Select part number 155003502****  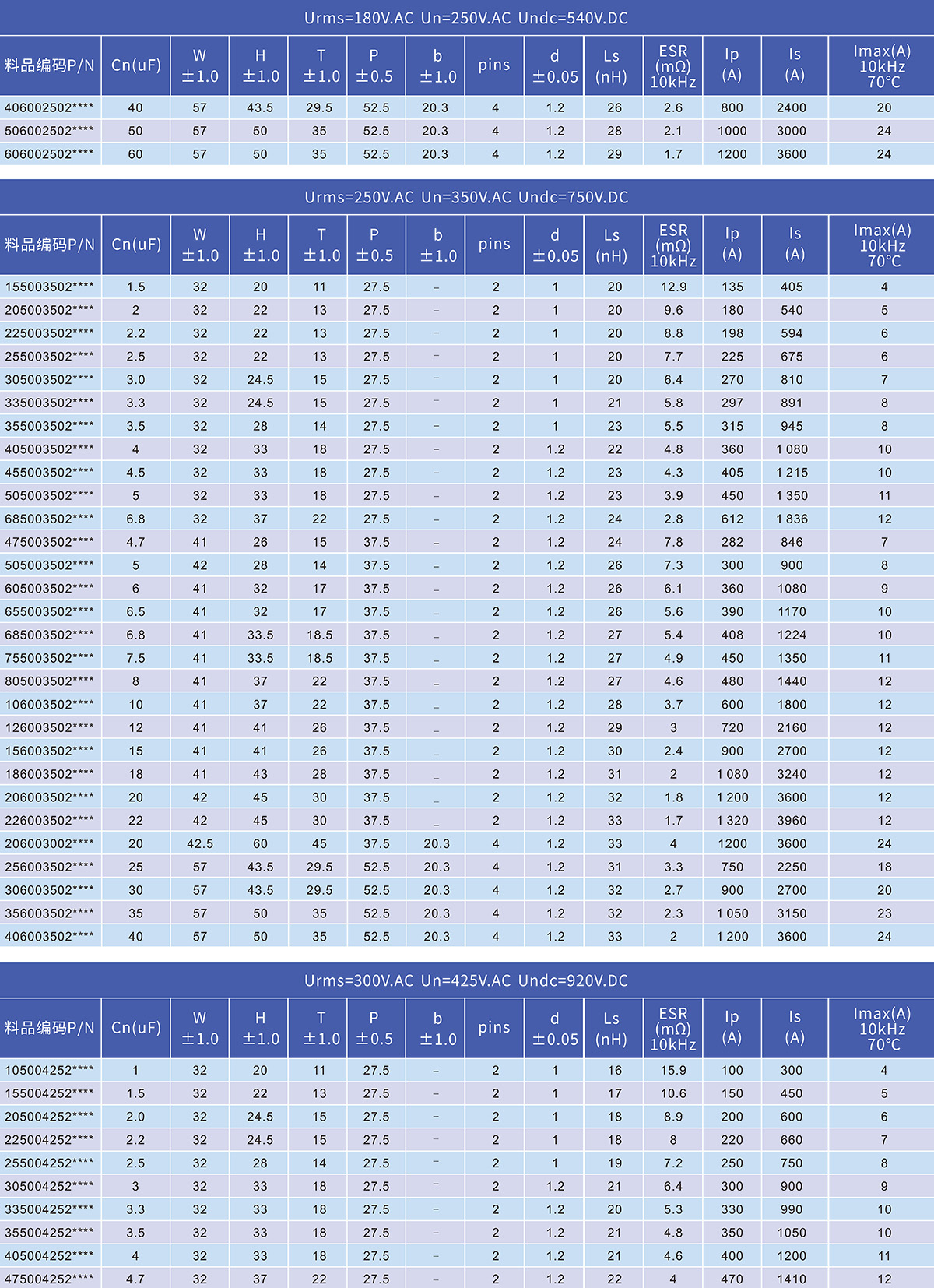point(49,287)
